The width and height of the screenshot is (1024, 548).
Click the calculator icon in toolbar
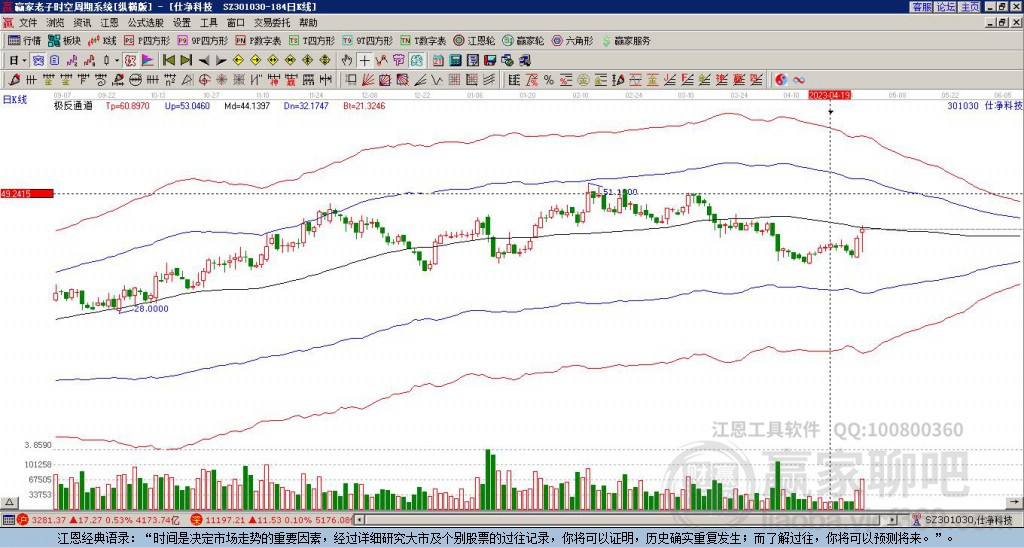coord(455,60)
